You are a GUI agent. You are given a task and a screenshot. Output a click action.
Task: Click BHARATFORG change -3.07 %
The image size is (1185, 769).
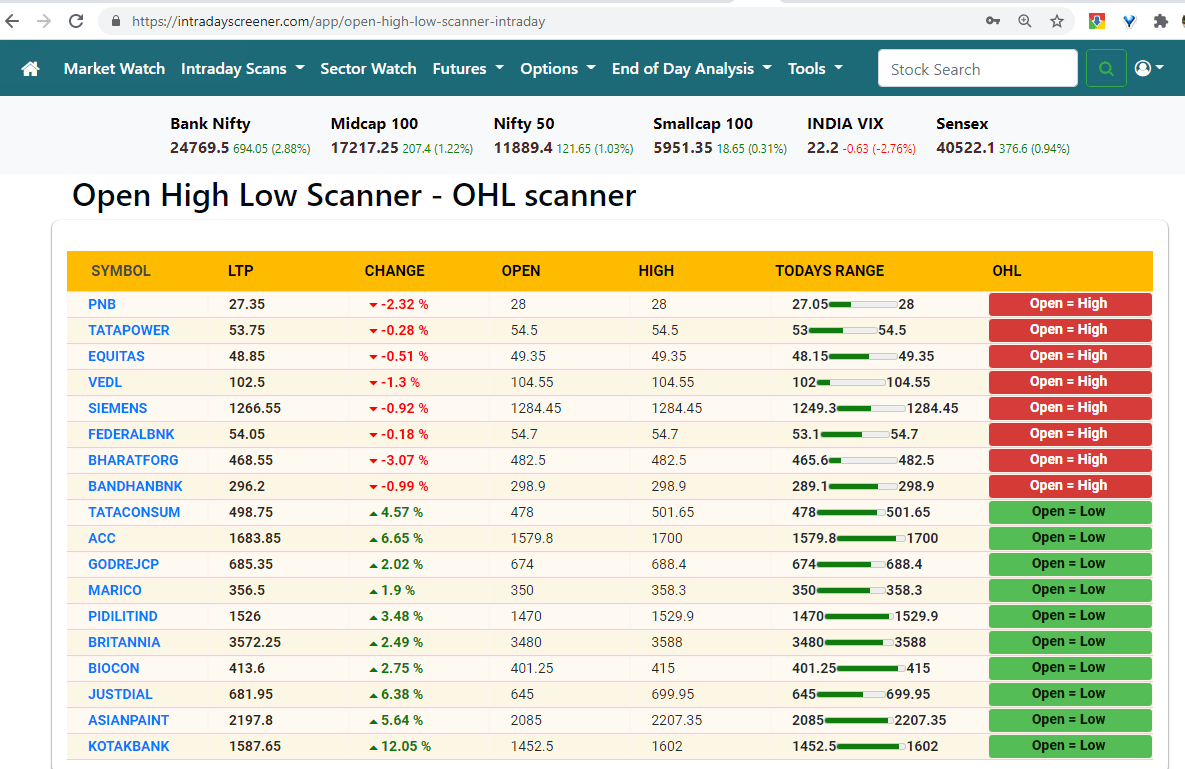point(398,460)
